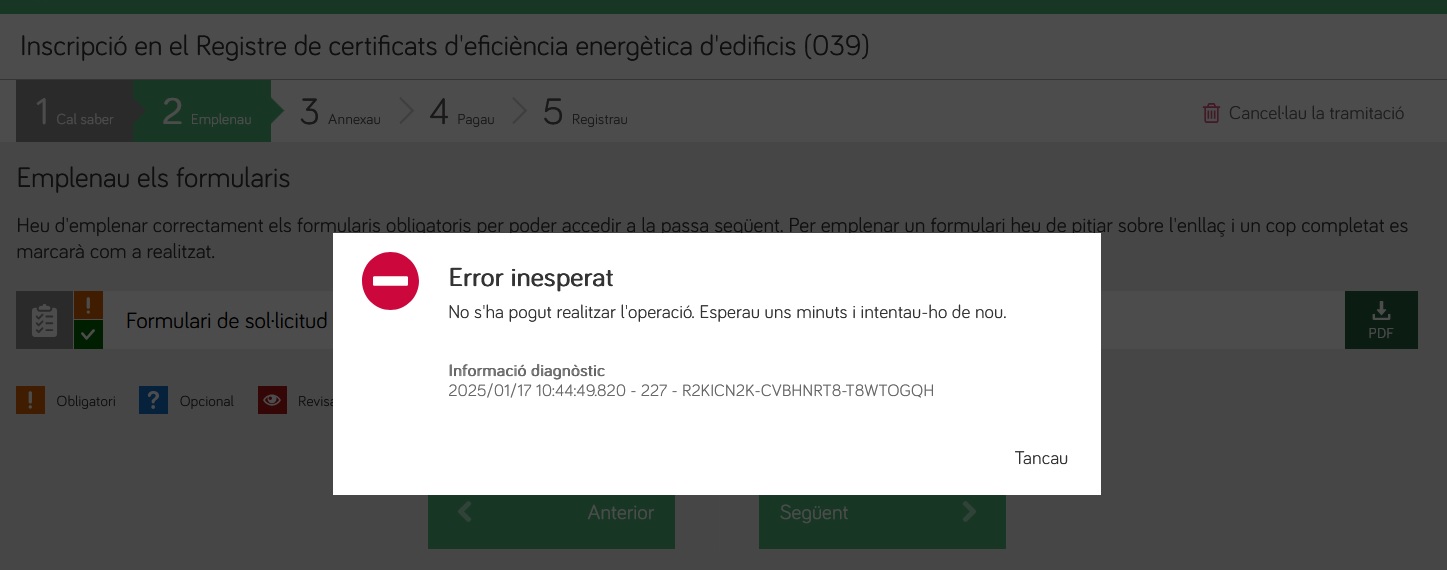This screenshot has height=570, width=1447.
Task: Proceed with the Següent button
Action: pos(881,513)
